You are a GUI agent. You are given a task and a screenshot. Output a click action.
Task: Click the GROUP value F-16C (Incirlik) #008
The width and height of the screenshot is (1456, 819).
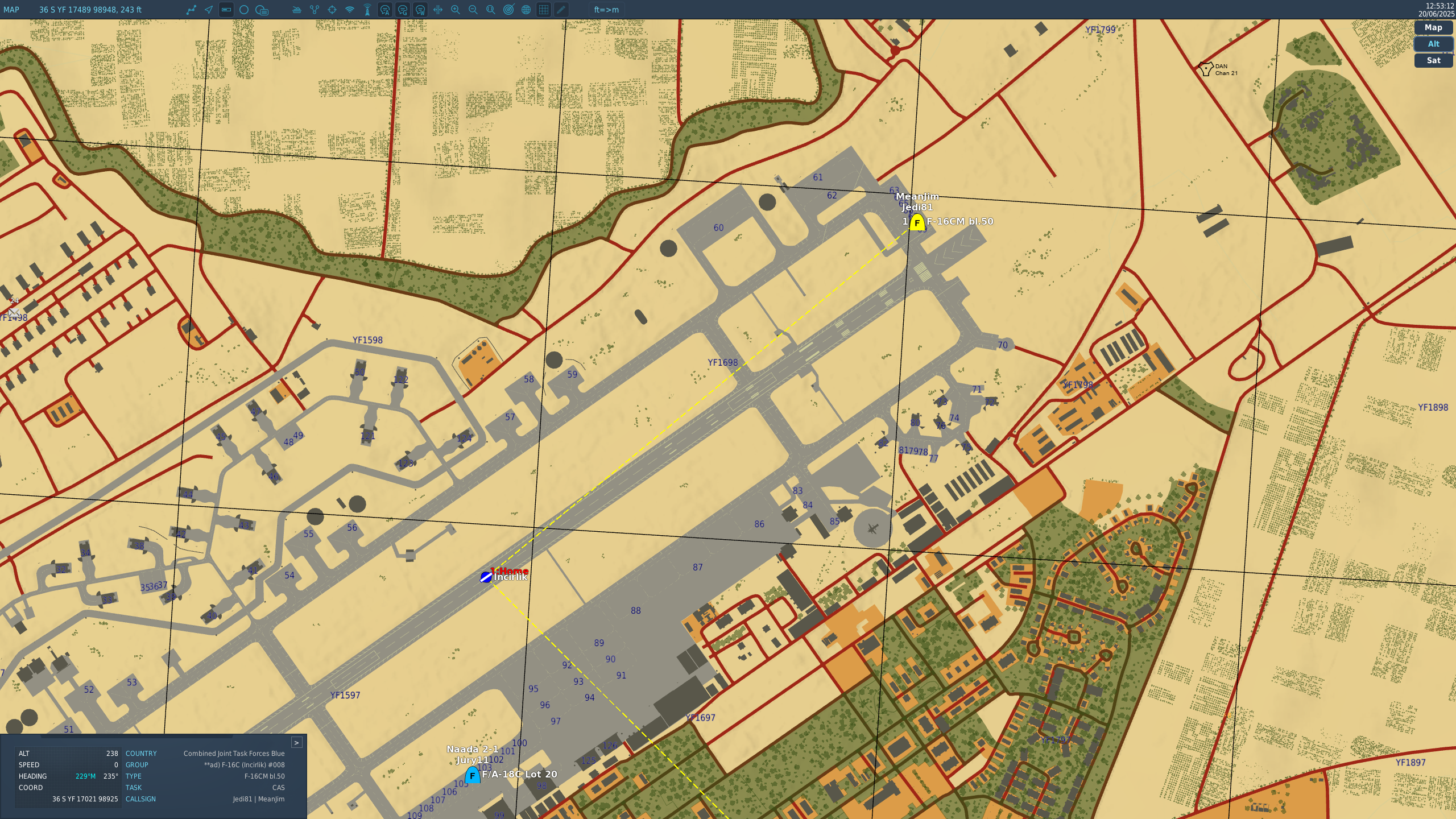pos(245,765)
